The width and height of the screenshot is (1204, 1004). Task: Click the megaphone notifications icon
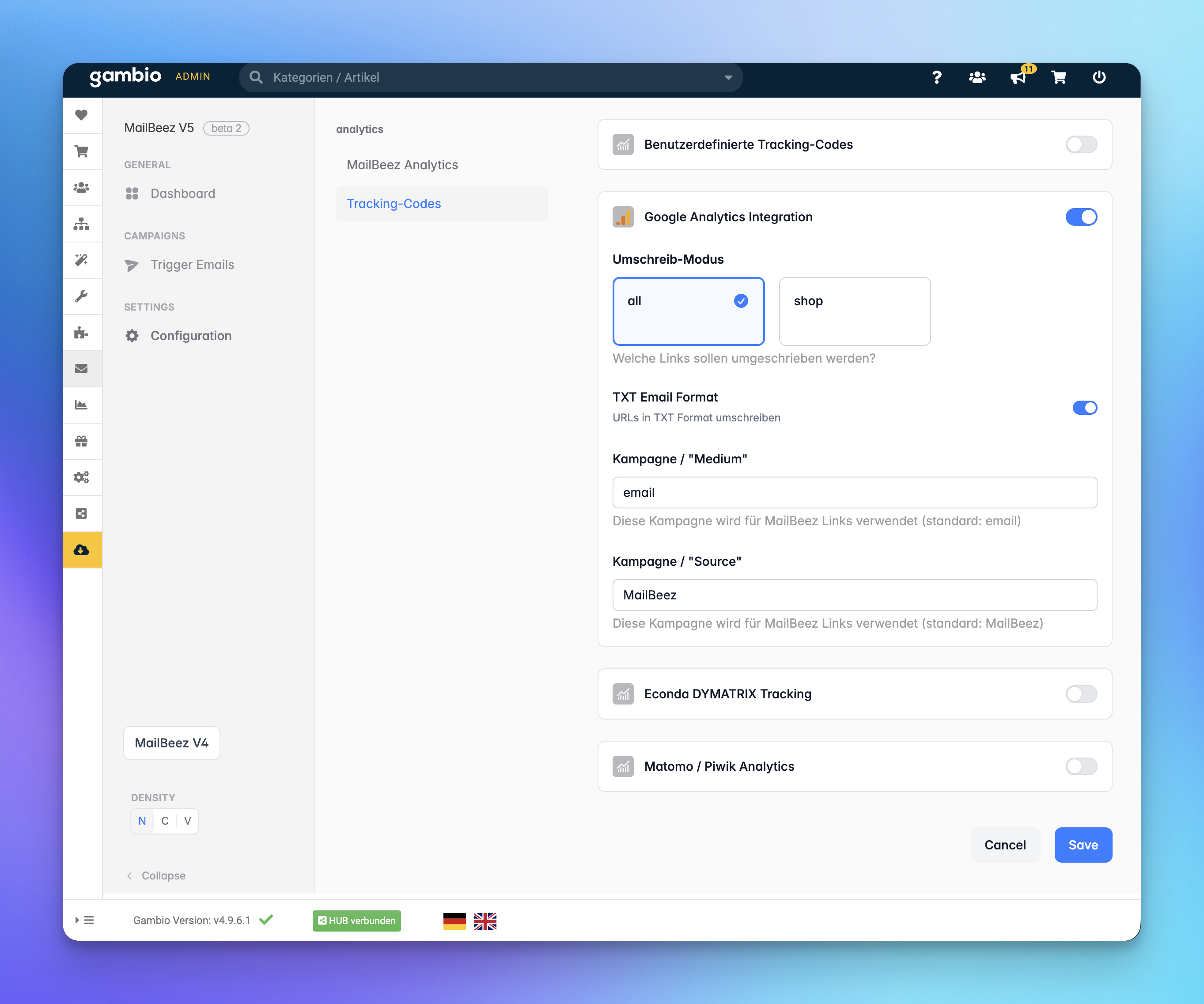pyautogui.click(x=1018, y=77)
